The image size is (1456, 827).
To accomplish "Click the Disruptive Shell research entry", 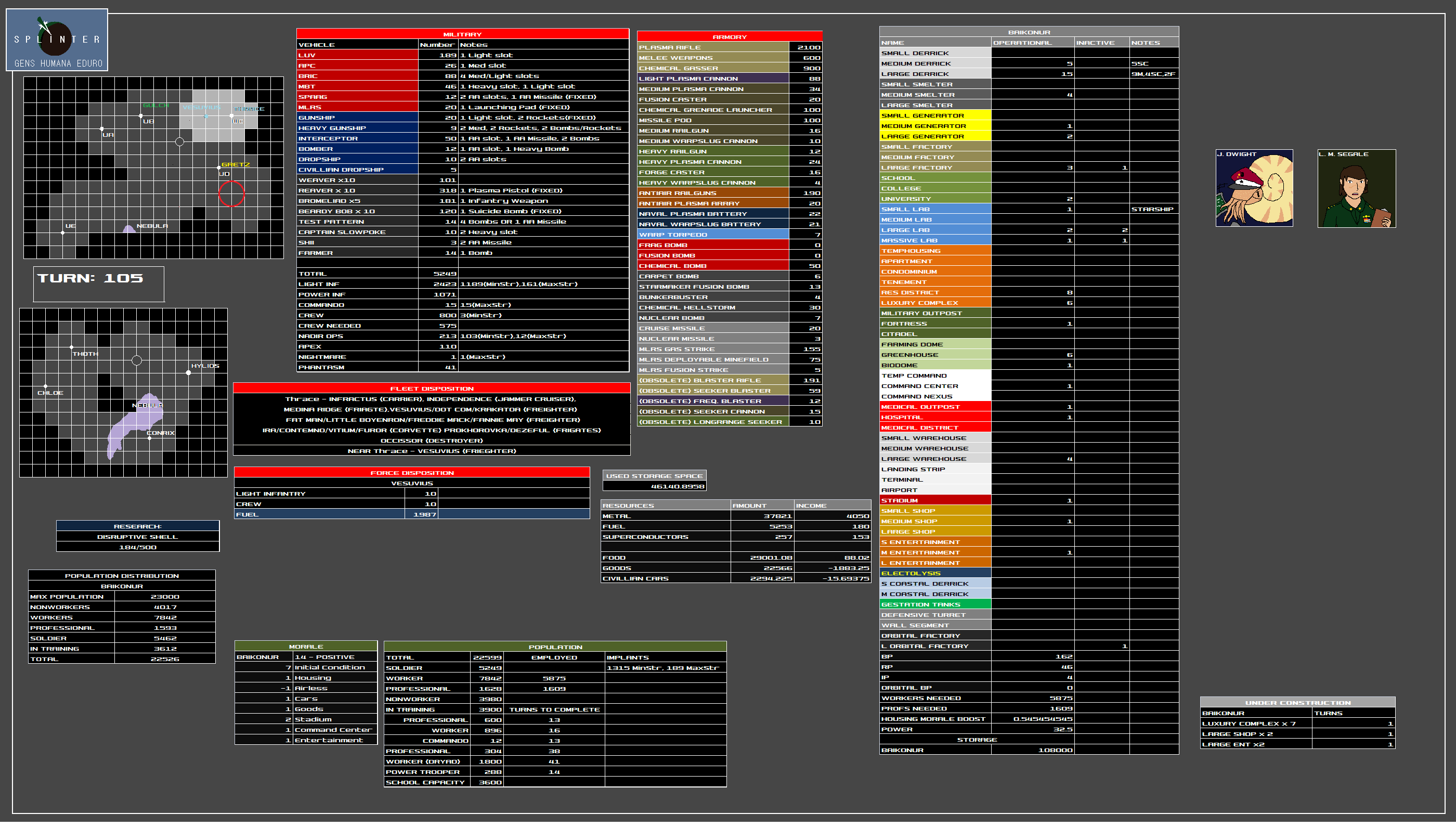I will click(137, 537).
